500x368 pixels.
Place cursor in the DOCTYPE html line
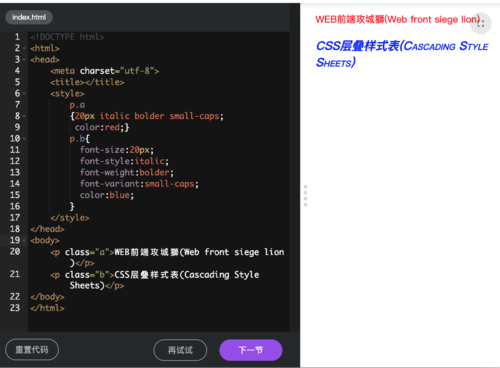tap(67, 37)
